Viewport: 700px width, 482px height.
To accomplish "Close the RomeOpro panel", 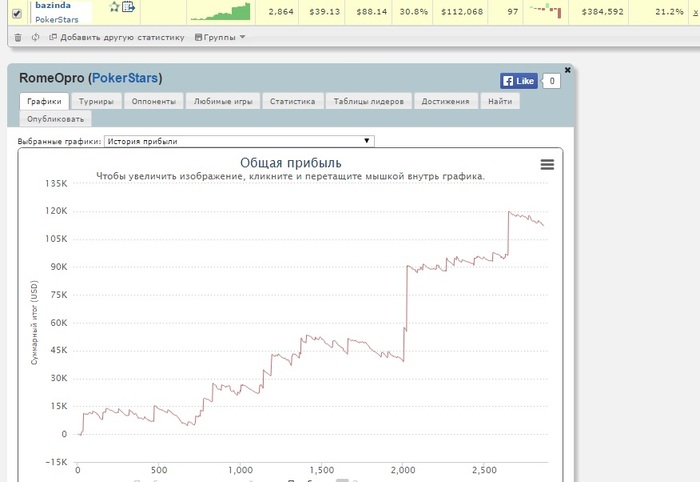I will click(567, 70).
